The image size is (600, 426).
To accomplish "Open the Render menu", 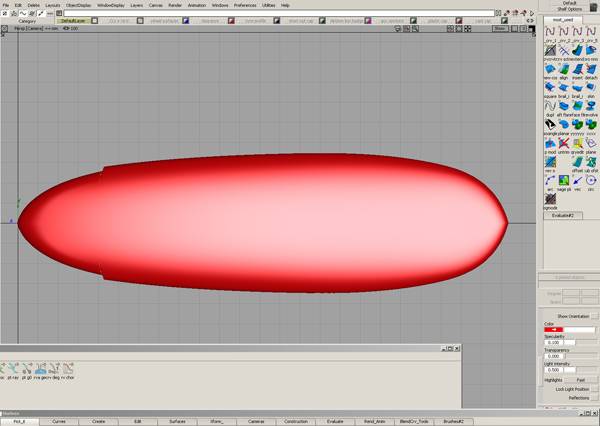I will 175,5.
